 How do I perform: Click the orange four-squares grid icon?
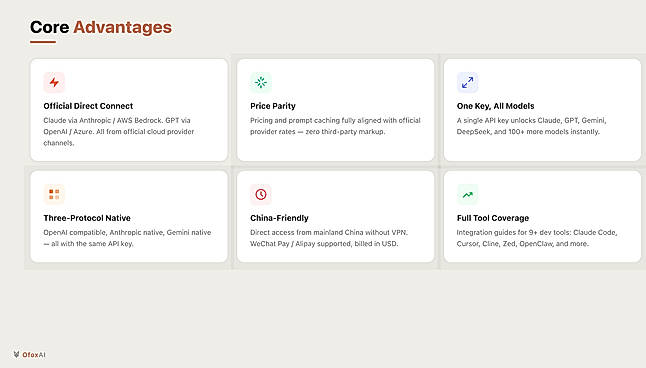click(54, 194)
